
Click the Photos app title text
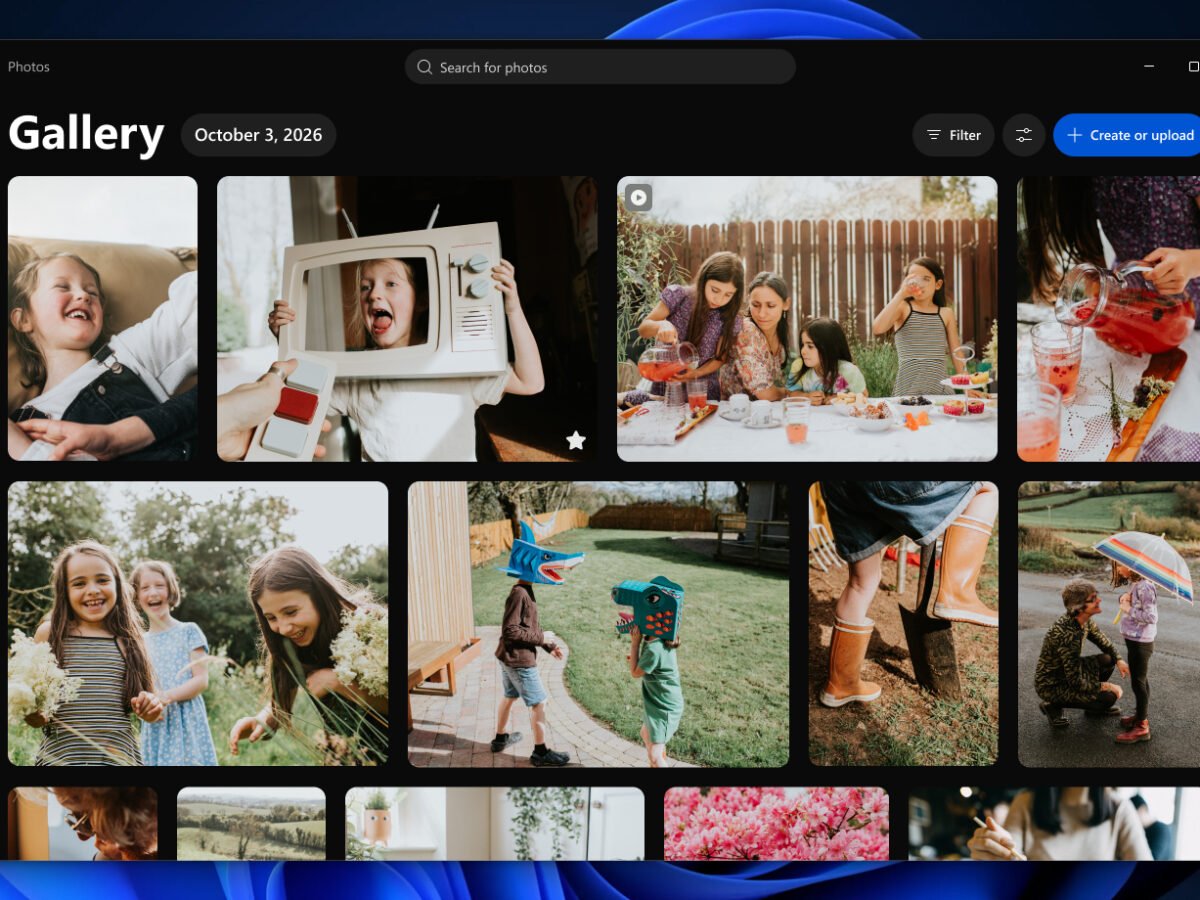(29, 67)
